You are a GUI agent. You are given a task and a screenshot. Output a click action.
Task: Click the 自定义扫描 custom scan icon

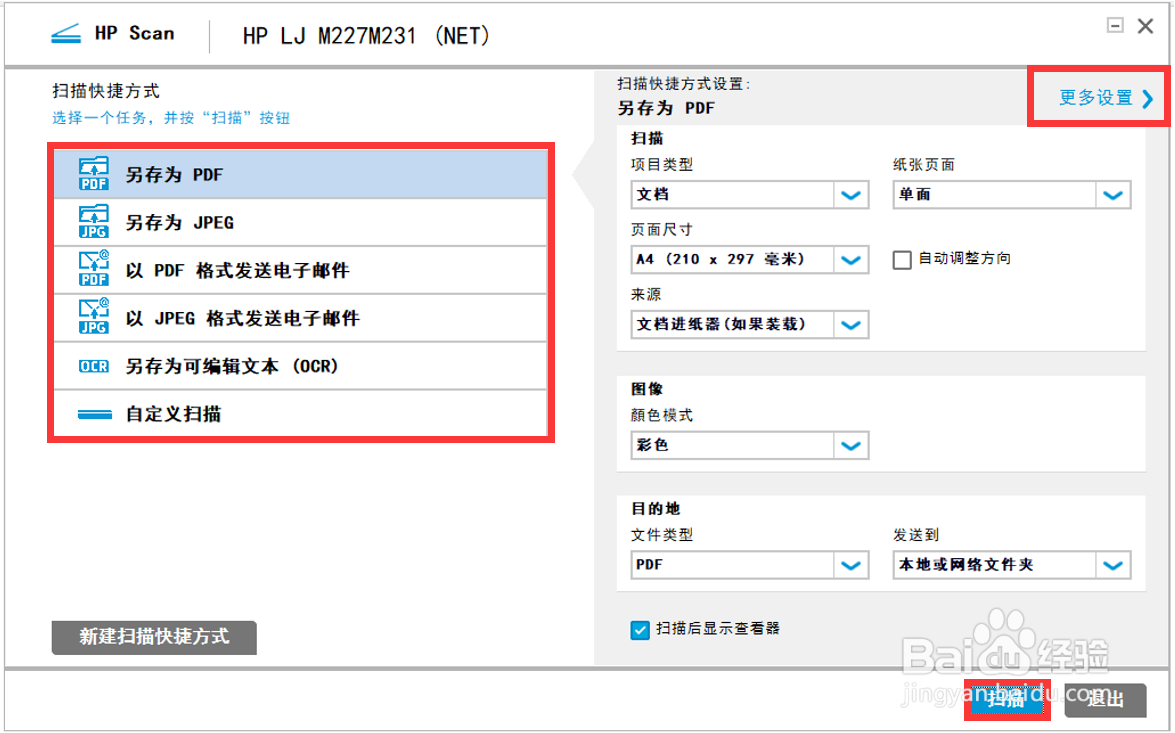coord(93,414)
